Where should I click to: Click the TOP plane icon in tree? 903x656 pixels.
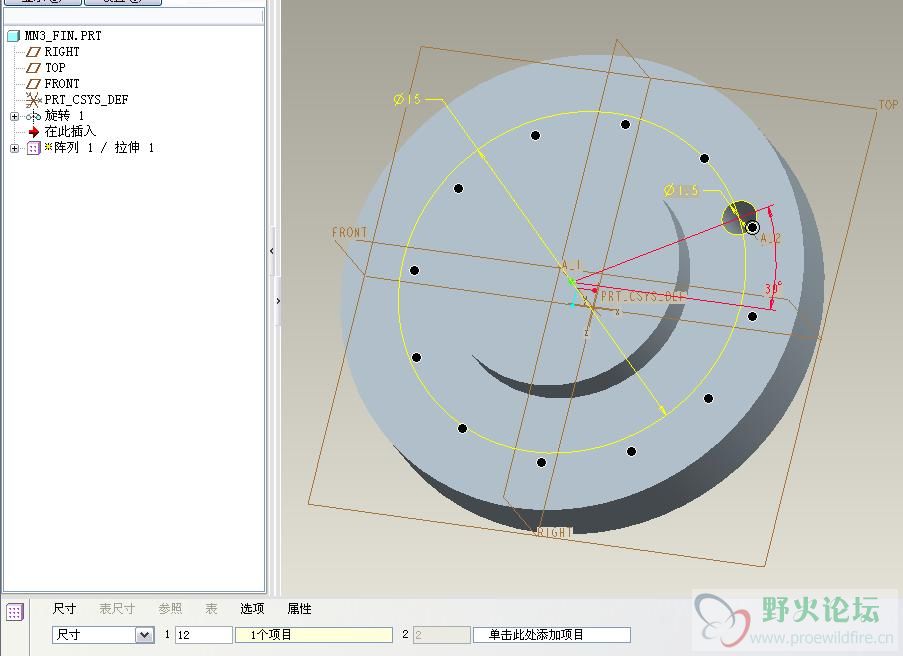pos(33,68)
